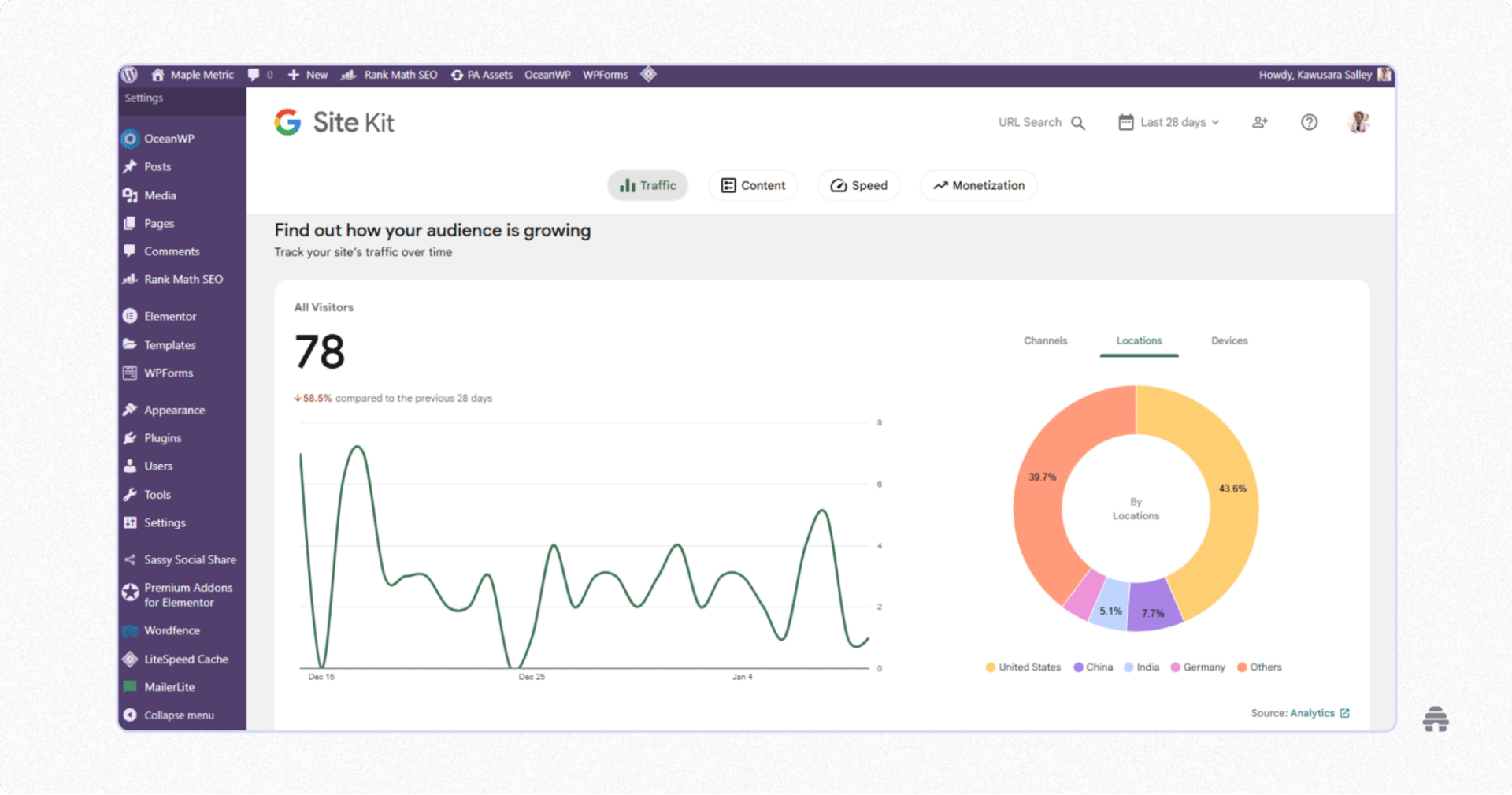
Task: Switch to the Channels tab
Action: [x=1045, y=340]
